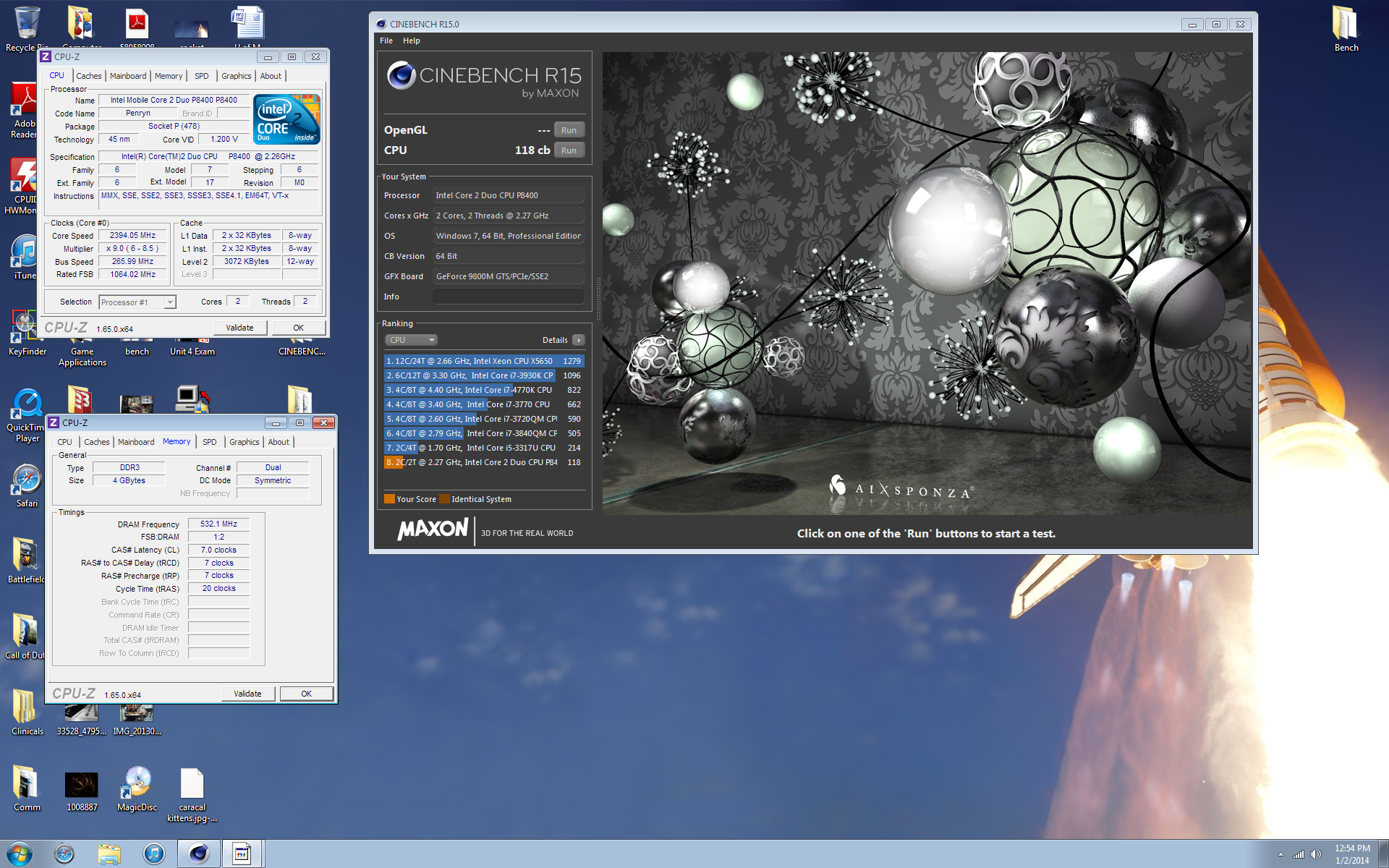
Task: Click the Info input field in Cinebench
Action: (x=508, y=297)
